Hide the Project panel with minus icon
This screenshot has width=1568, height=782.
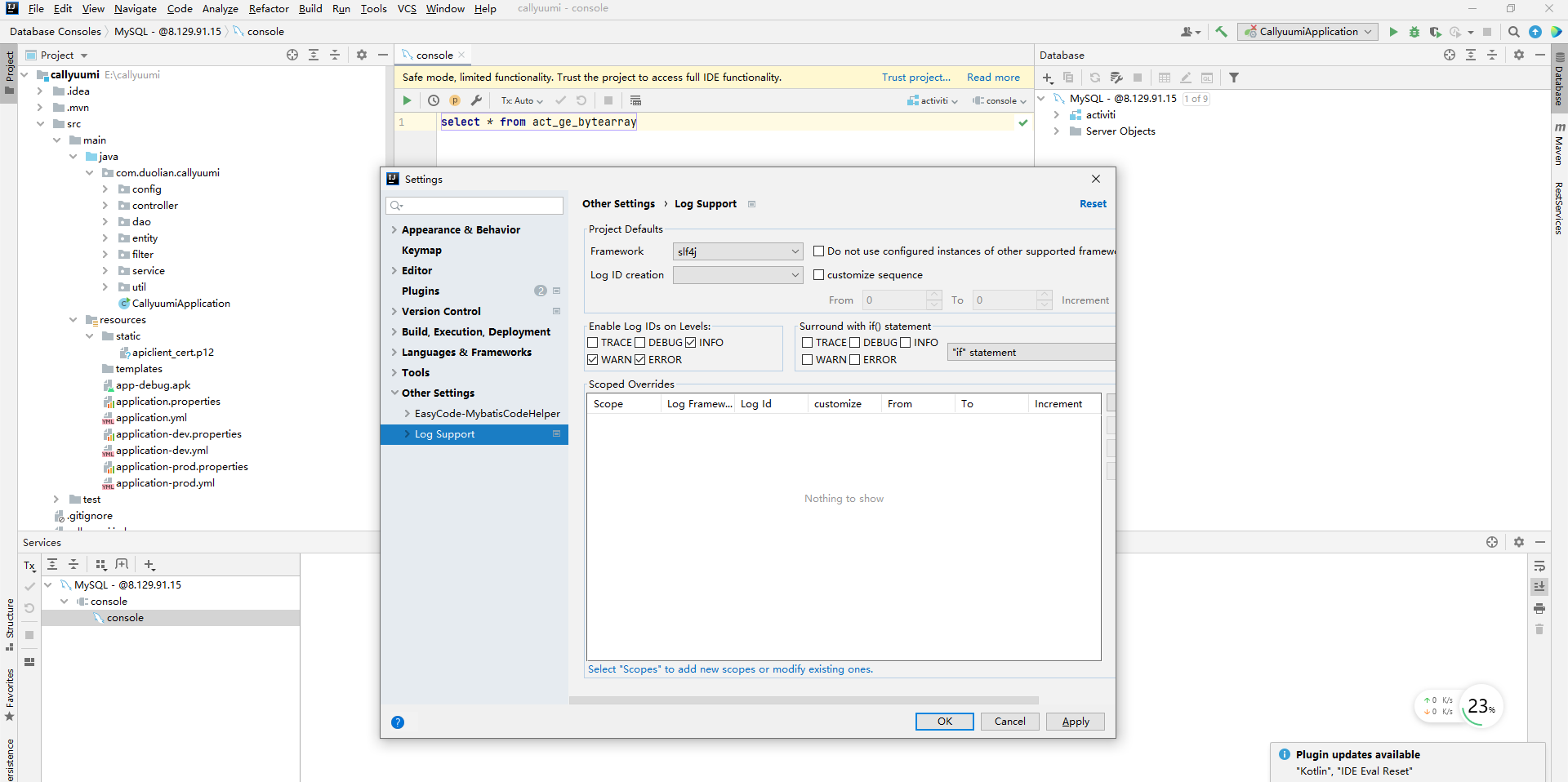point(383,55)
